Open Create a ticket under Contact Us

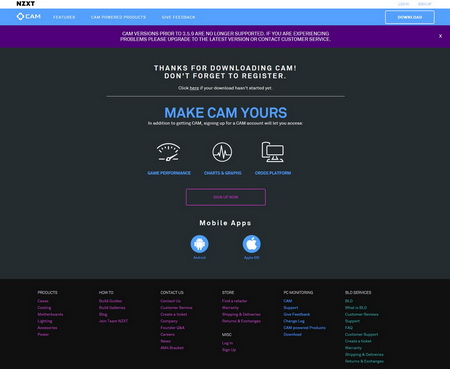tap(174, 314)
